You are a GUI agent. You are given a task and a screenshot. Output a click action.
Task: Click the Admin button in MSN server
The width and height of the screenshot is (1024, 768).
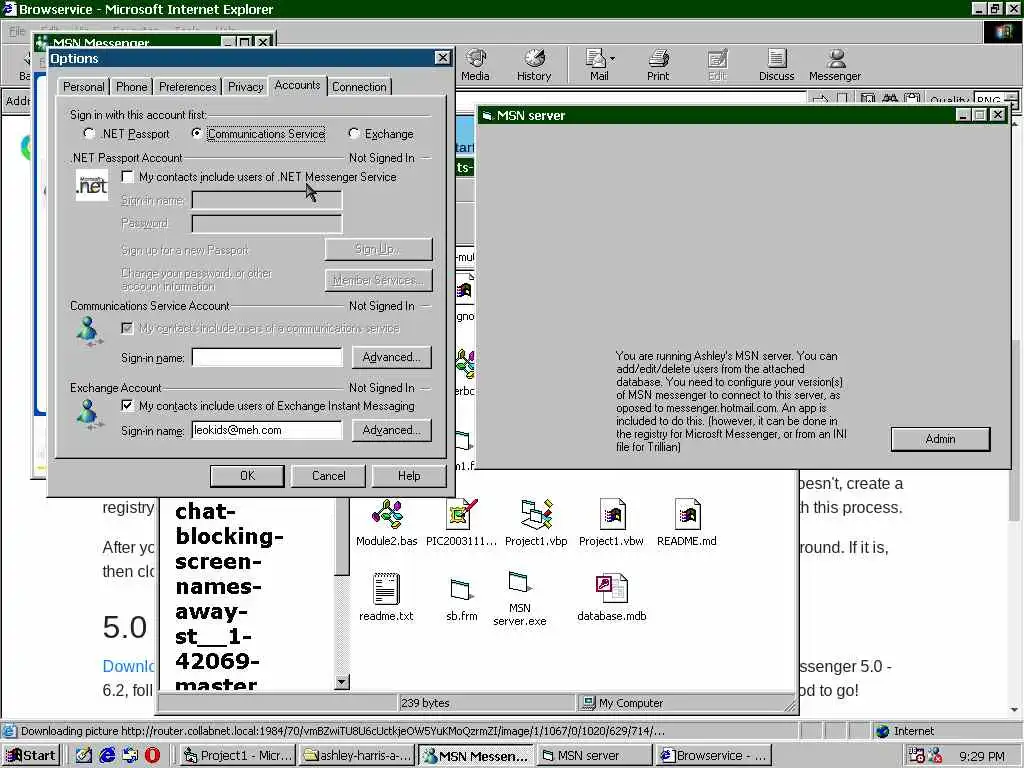pyautogui.click(x=940, y=439)
